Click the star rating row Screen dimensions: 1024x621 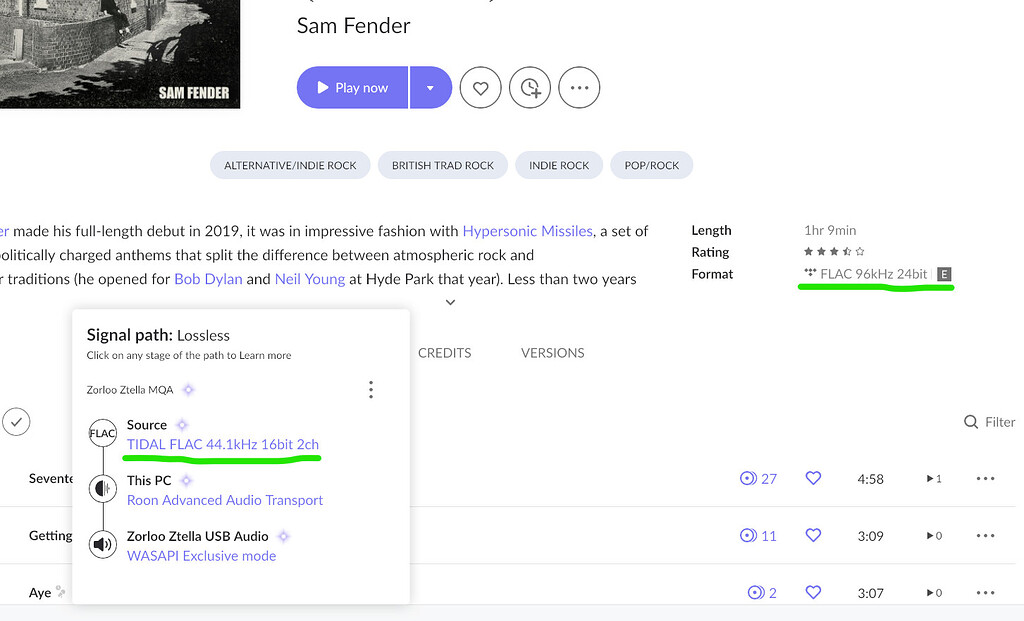point(834,252)
